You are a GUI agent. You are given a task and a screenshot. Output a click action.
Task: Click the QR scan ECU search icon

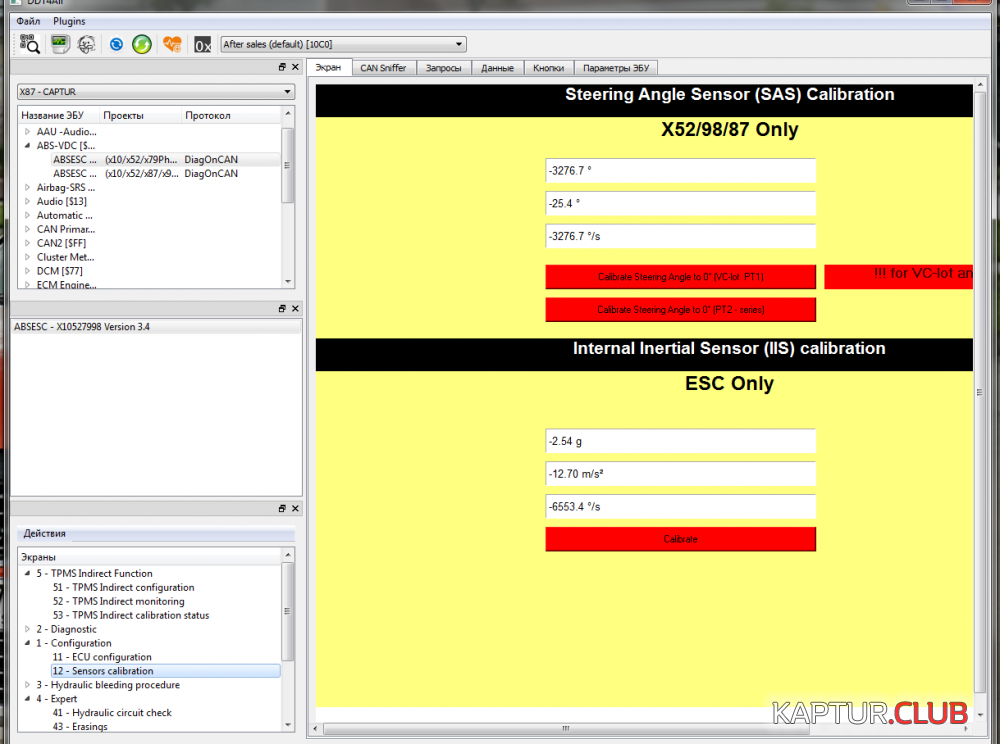coord(29,44)
